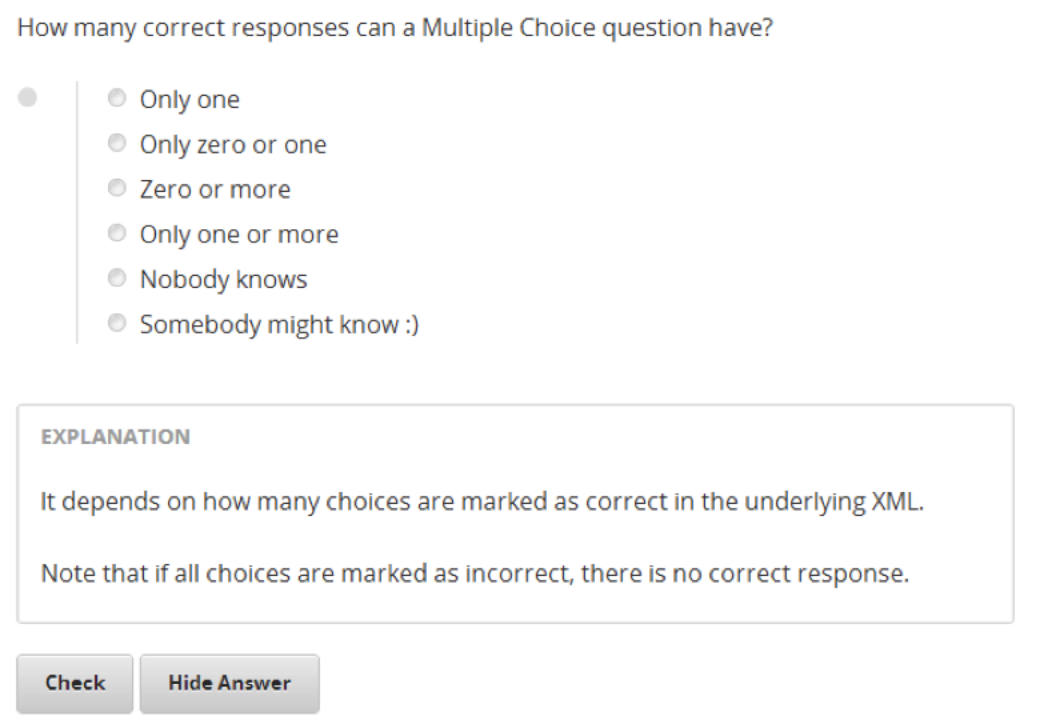Click the "Zero or more" label text
This screenshot has height=720, width=1040.
[215, 190]
